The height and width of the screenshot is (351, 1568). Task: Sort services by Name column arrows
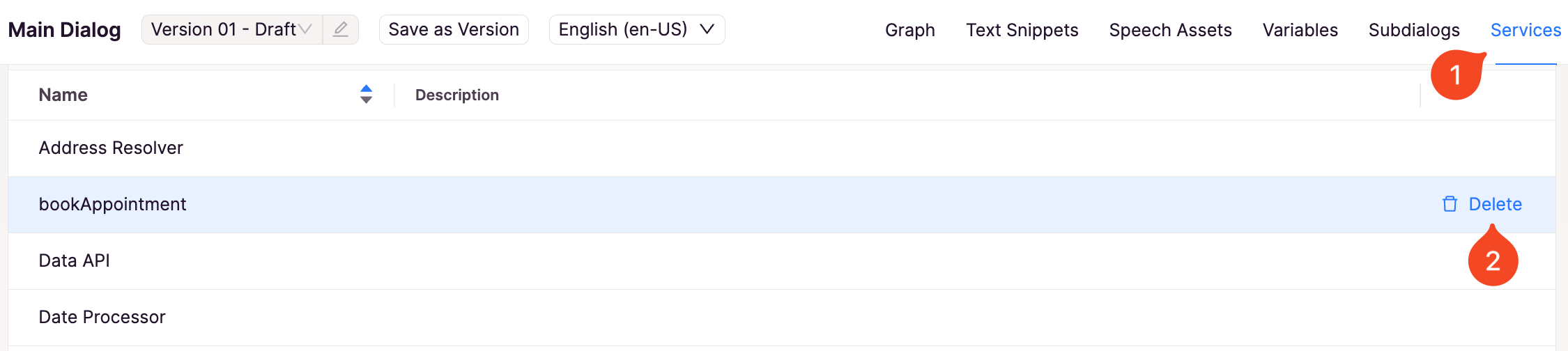366,94
